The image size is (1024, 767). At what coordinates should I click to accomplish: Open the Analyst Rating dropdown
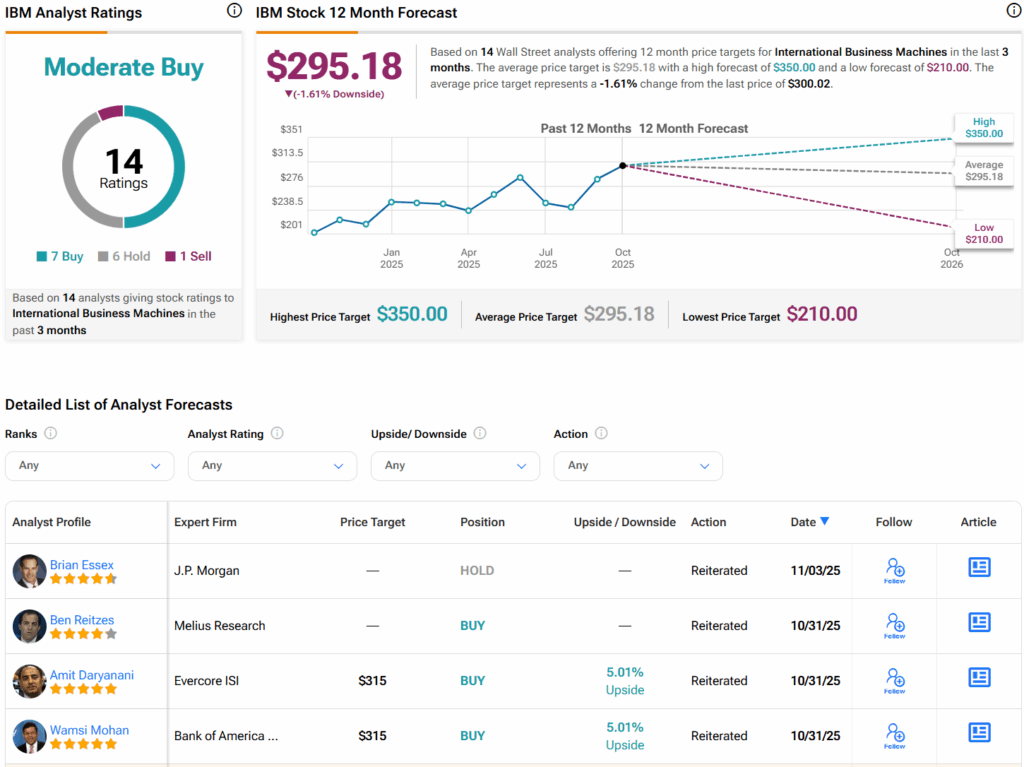click(272, 466)
